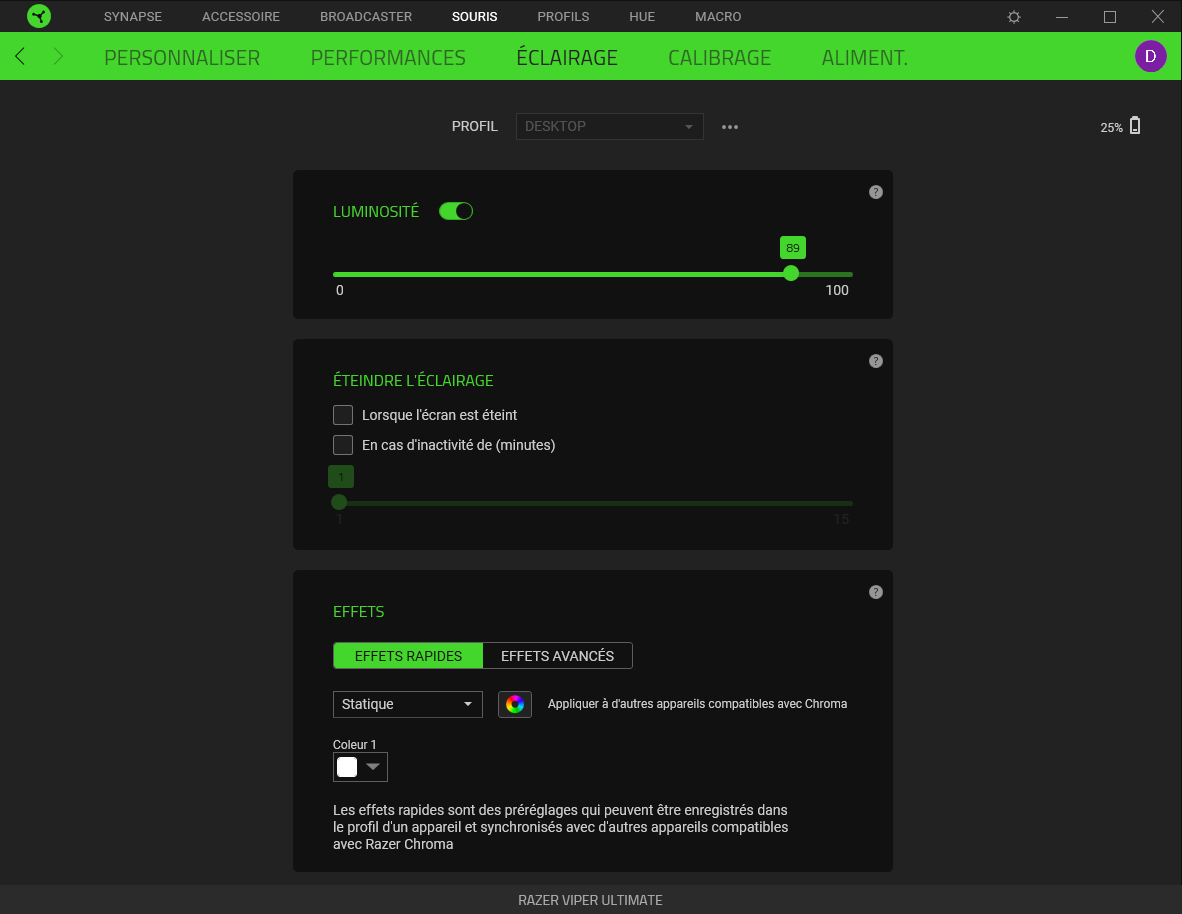Check 'Lorsque l'écran est éteint' box
The width and height of the screenshot is (1182, 914).
pos(343,415)
